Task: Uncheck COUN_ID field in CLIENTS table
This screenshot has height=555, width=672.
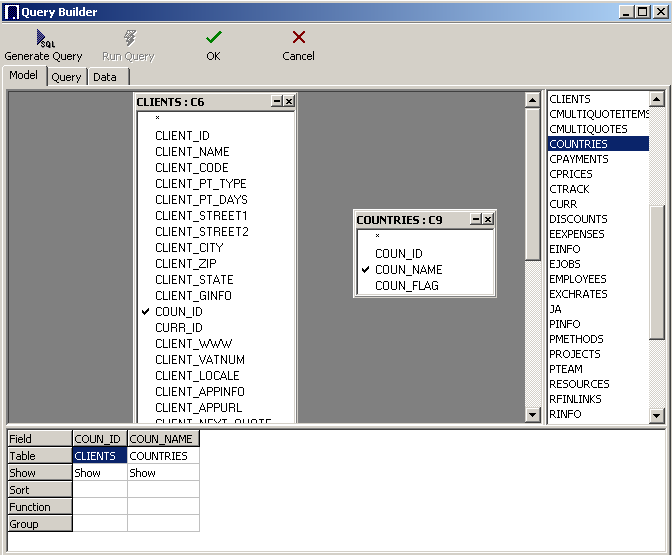Action: tap(146, 312)
